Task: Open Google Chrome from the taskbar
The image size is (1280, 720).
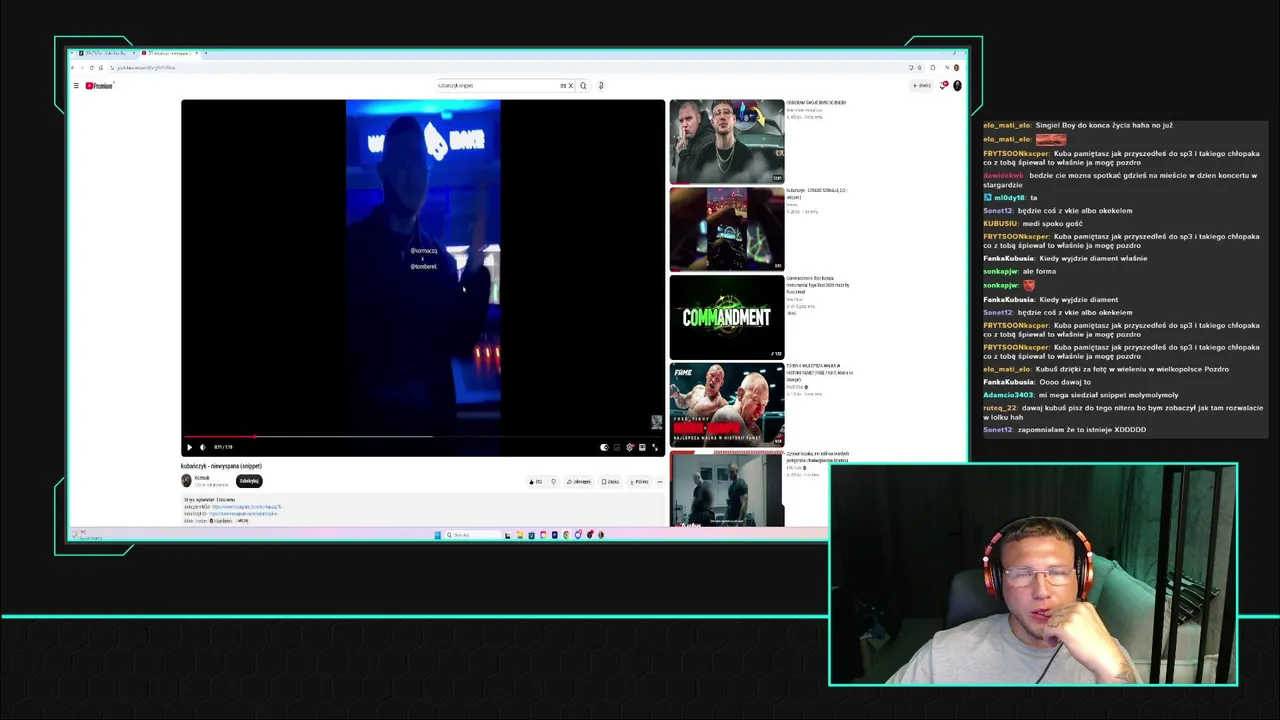Action: (566, 535)
